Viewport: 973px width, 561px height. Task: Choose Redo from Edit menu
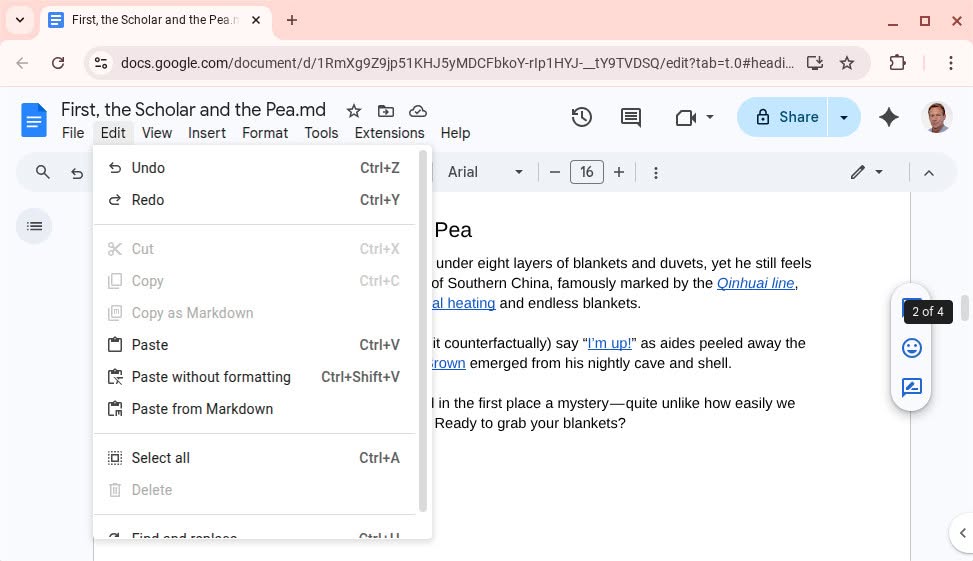(x=254, y=200)
